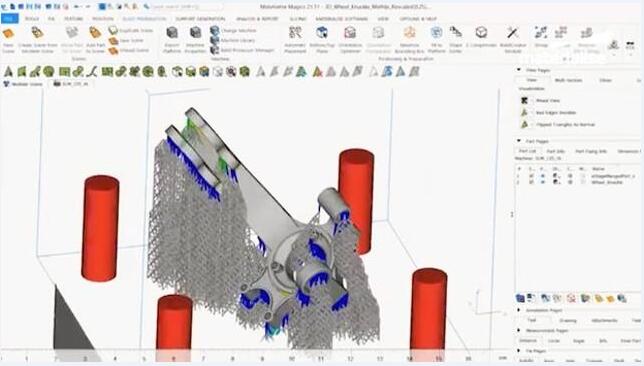This screenshot has width=644, height=366.
Task: Click the Export Platform icon
Action: click(x=172, y=33)
